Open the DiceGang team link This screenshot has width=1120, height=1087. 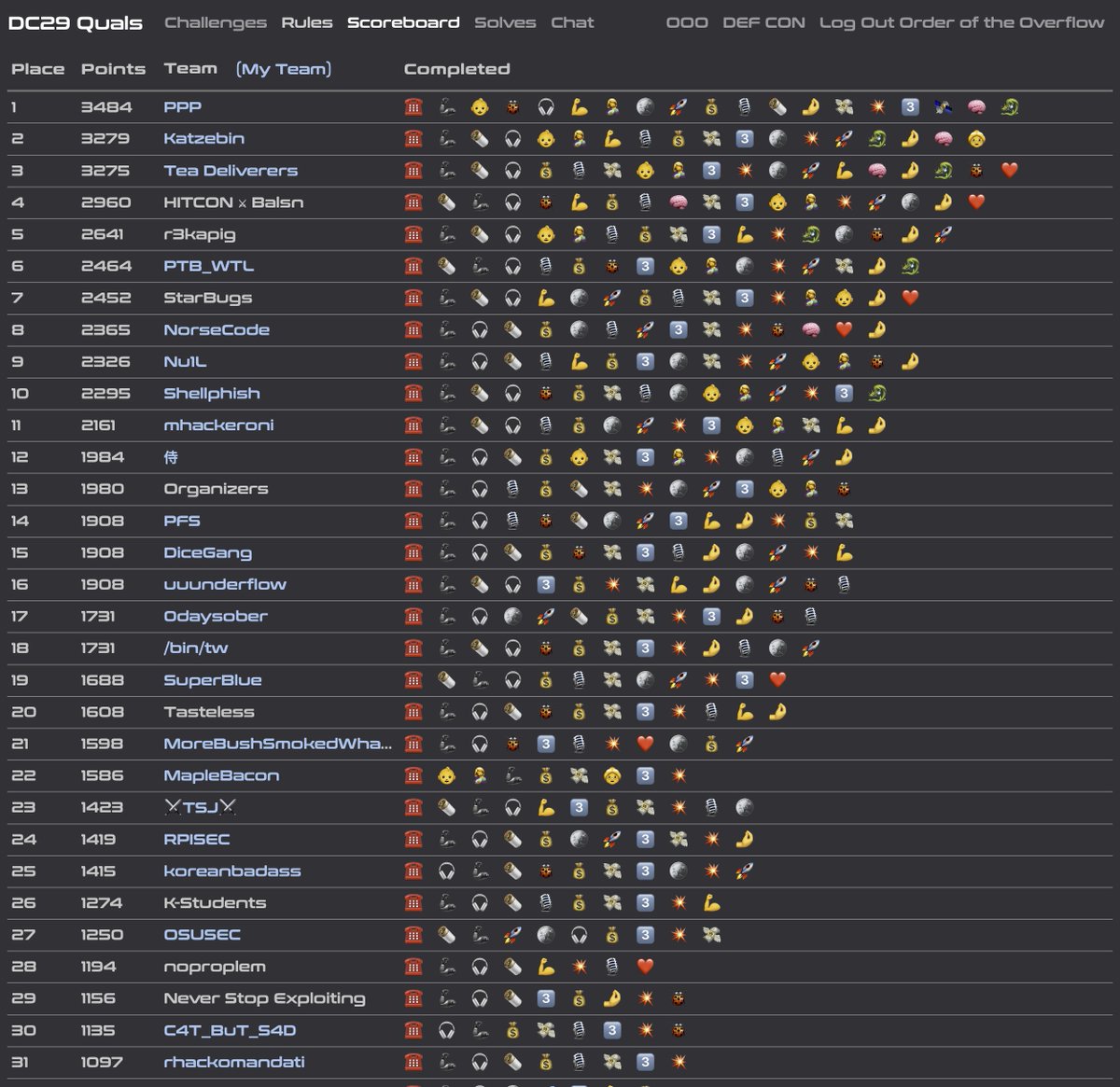click(208, 552)
